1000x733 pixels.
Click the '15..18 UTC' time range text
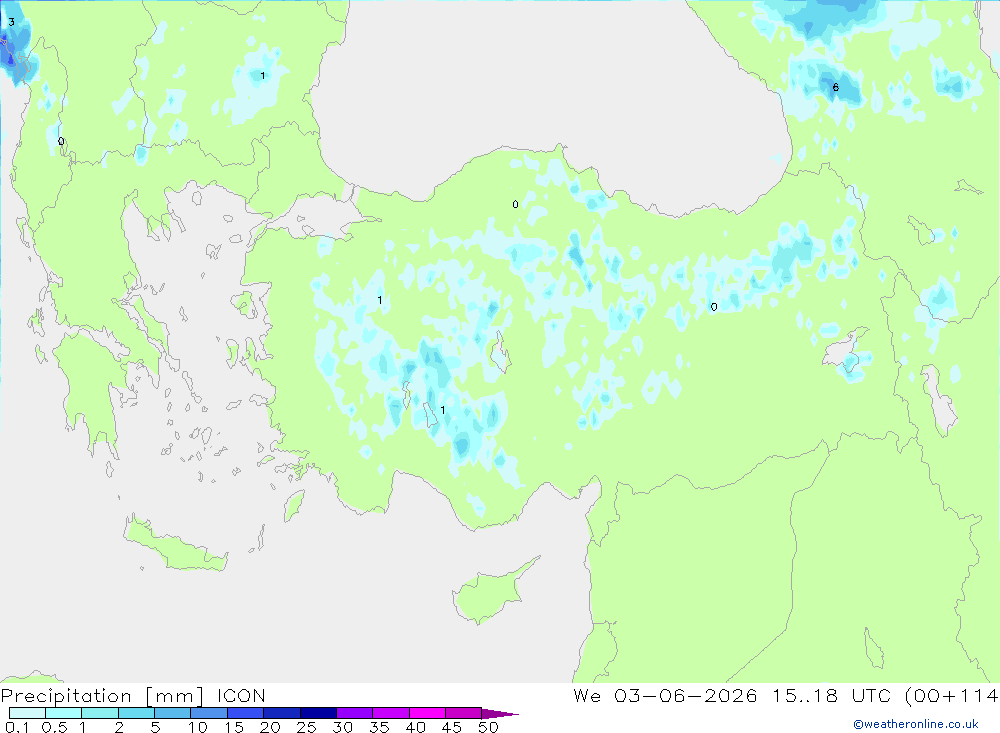tap(831, 696)
